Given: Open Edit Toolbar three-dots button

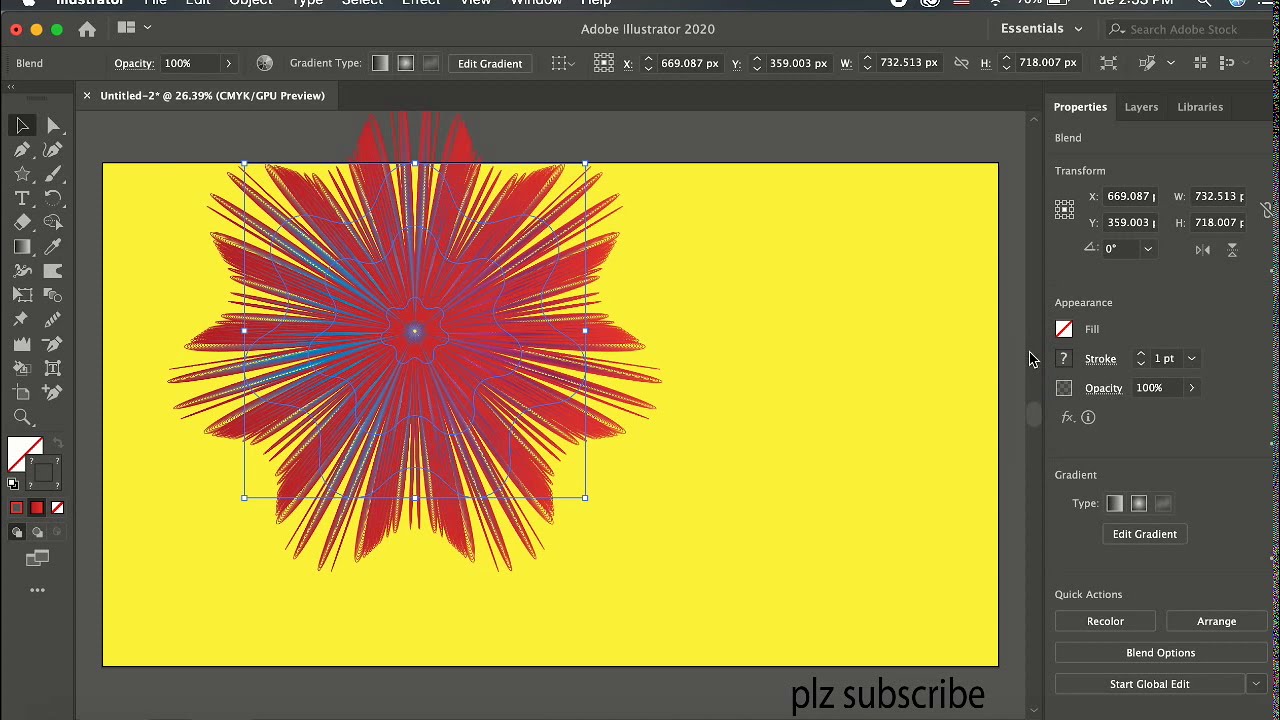Looking at the screenshot, I should [x=37, y=590].
